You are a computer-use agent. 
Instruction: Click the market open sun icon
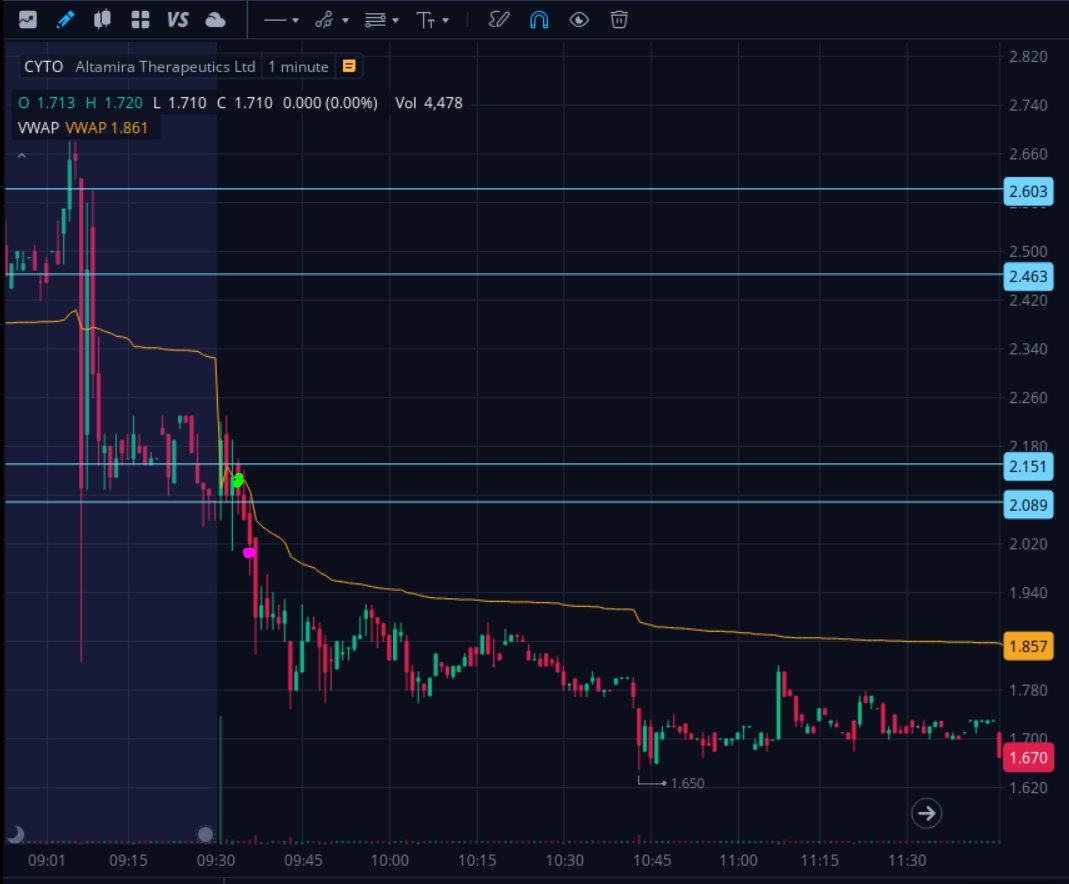(205, 834)
